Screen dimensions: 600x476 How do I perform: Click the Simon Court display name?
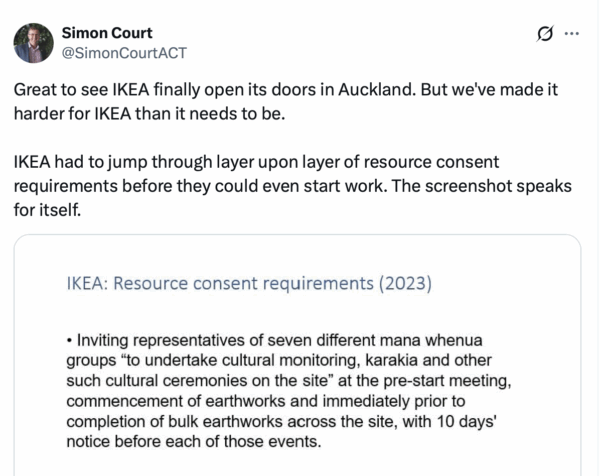108,32
